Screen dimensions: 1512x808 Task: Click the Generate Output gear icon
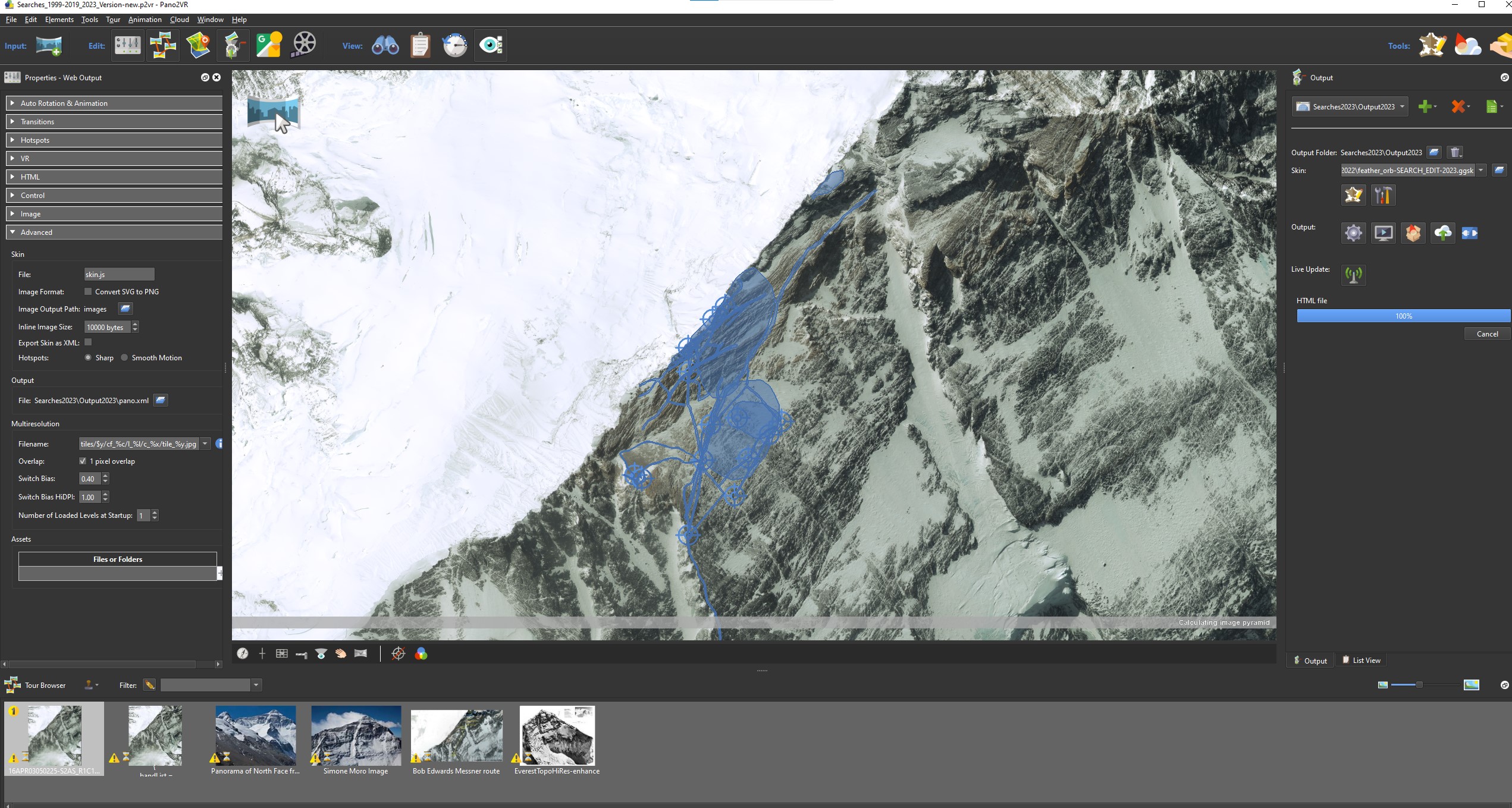tap(1354, 232)
